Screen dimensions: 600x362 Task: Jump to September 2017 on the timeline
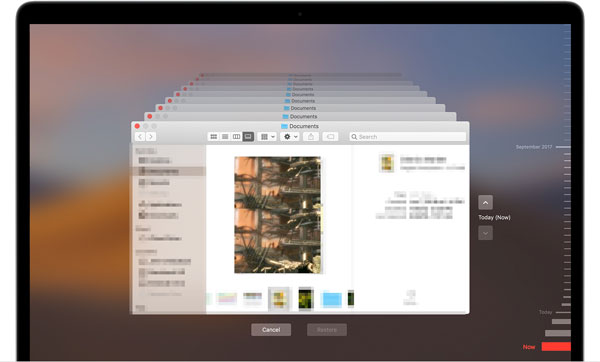click(x=534, y=147)
